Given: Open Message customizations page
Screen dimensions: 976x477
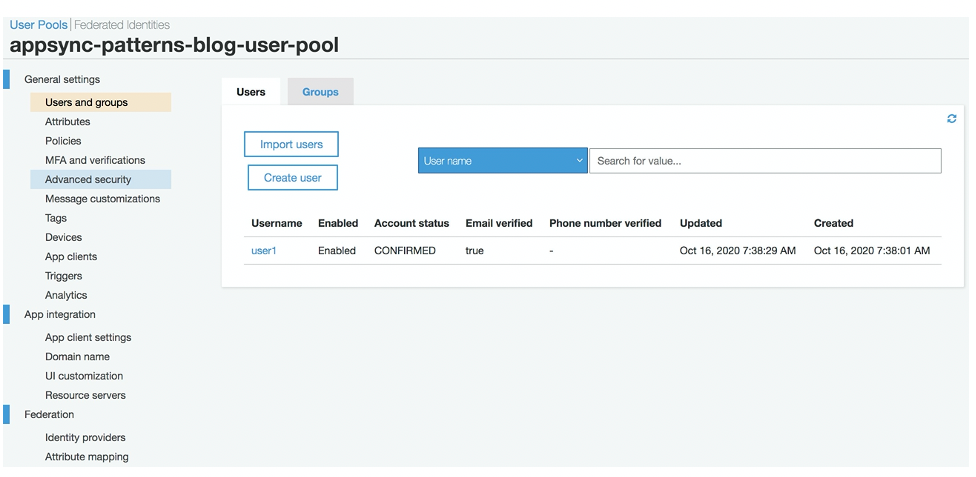Looking at the screenshot, I should (x=102, y=199).
